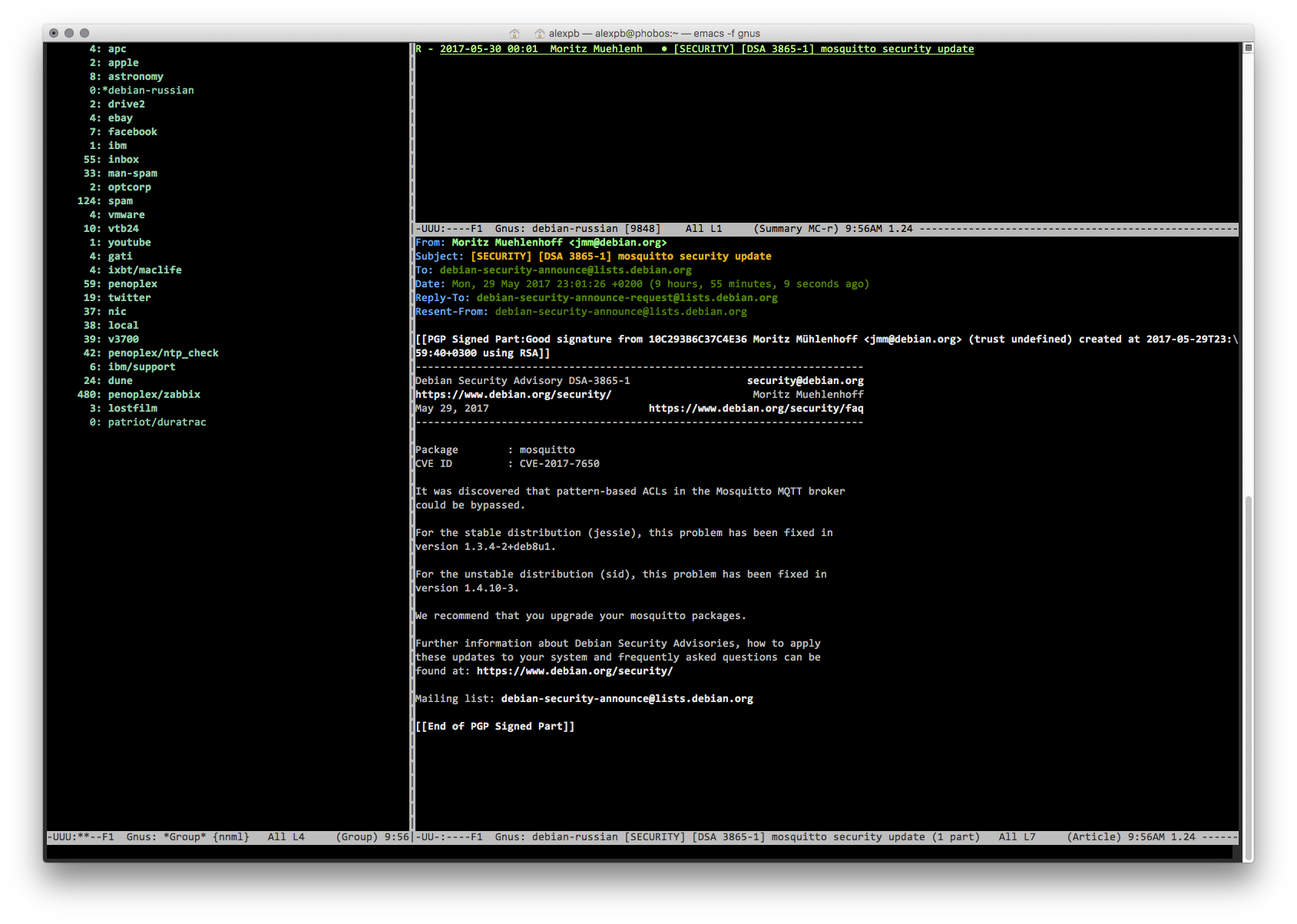Open the debian.org/security link under DSA-3865-1
The width and height of the screenshot is (1297, 924).
[x=513, y=394]
